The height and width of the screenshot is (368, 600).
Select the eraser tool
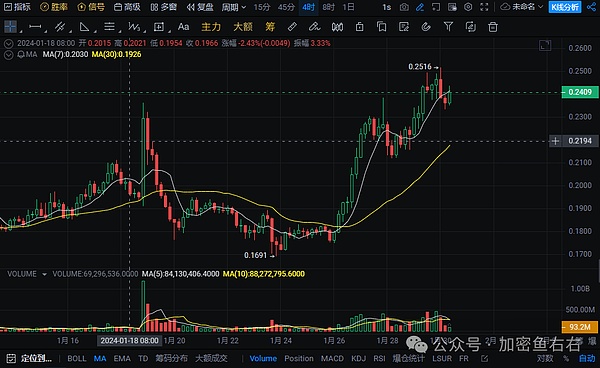point(314,27)
